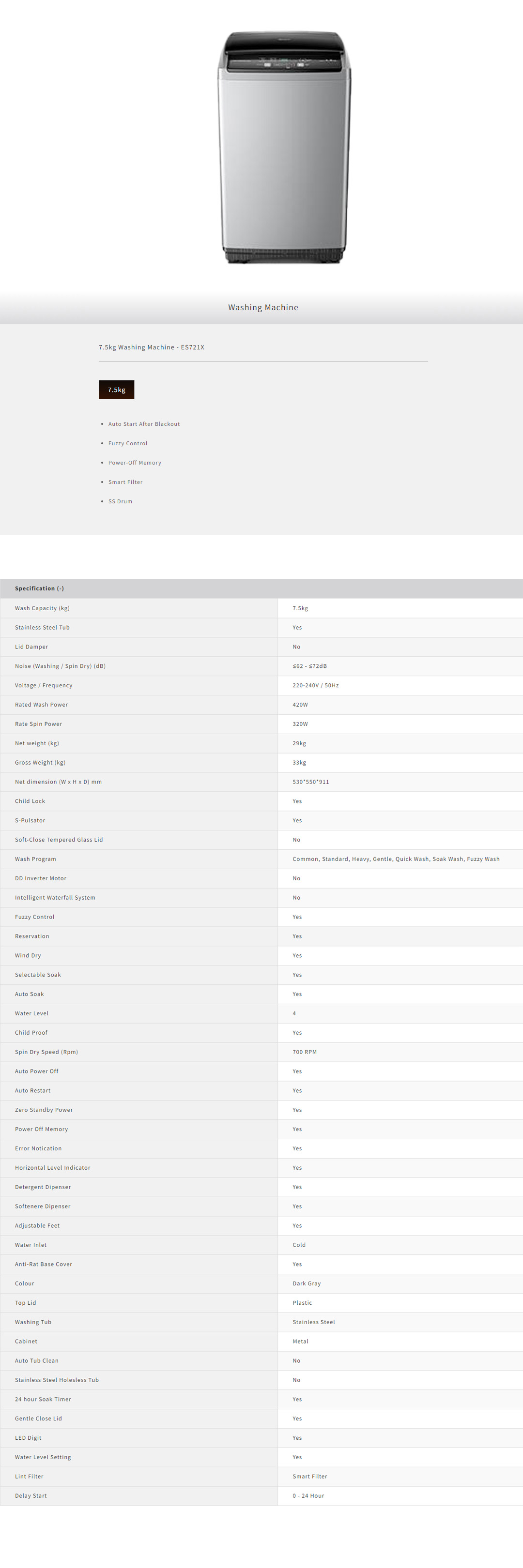Click the 'Noise (Washing / Spin Dry) (dB)' label

pyautogui.click(x=60, y=666)
